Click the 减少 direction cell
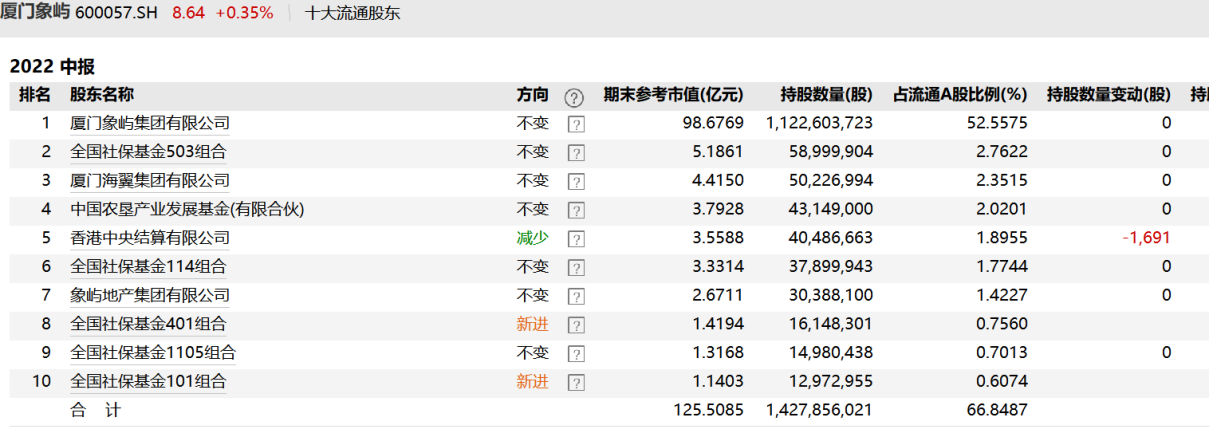The image size is (1210, 438). click(533, 238)
